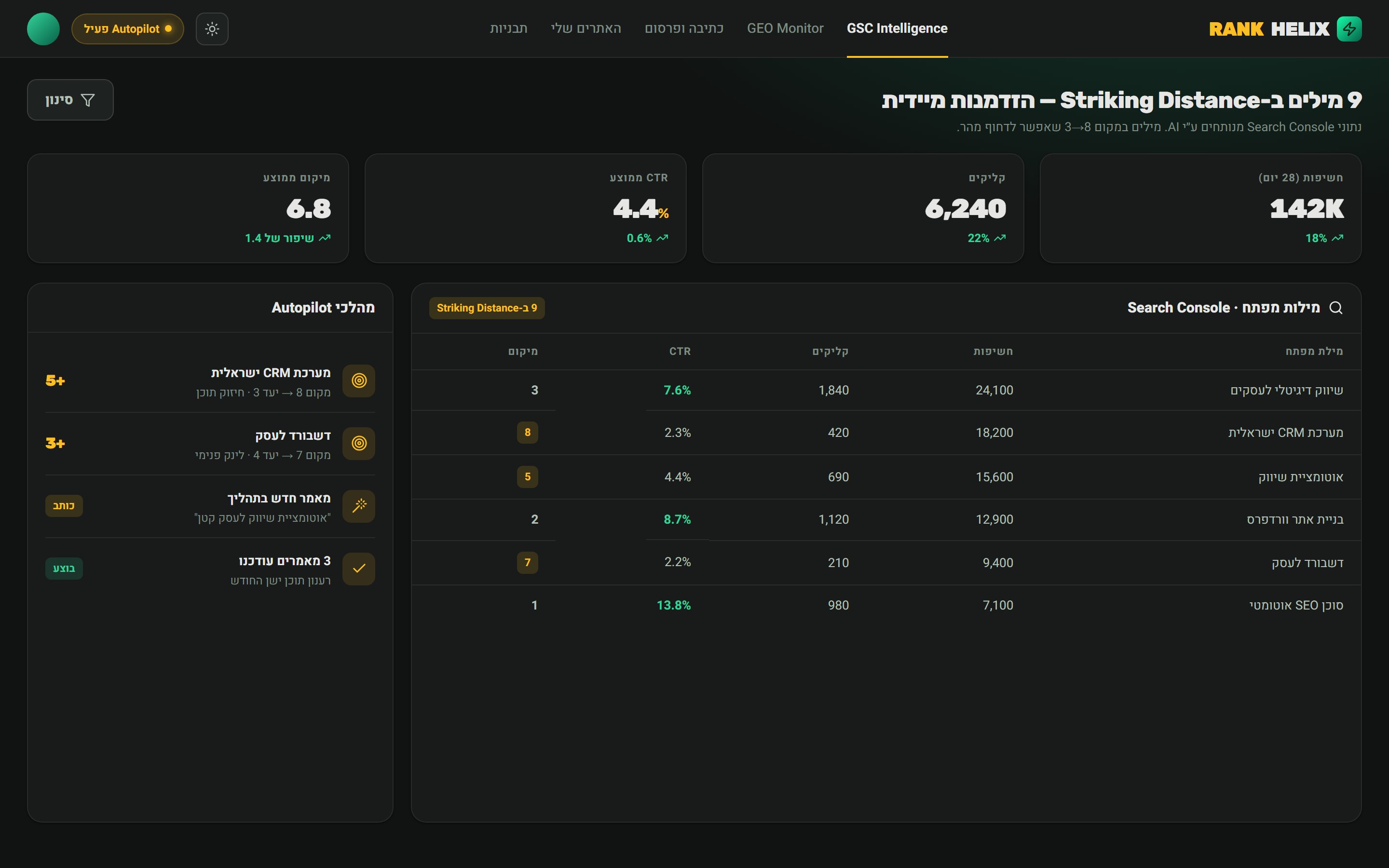This screenshot has width=1389, height=868.
Task: Click the 1,120 clicks cell
Action: point(833,519)
